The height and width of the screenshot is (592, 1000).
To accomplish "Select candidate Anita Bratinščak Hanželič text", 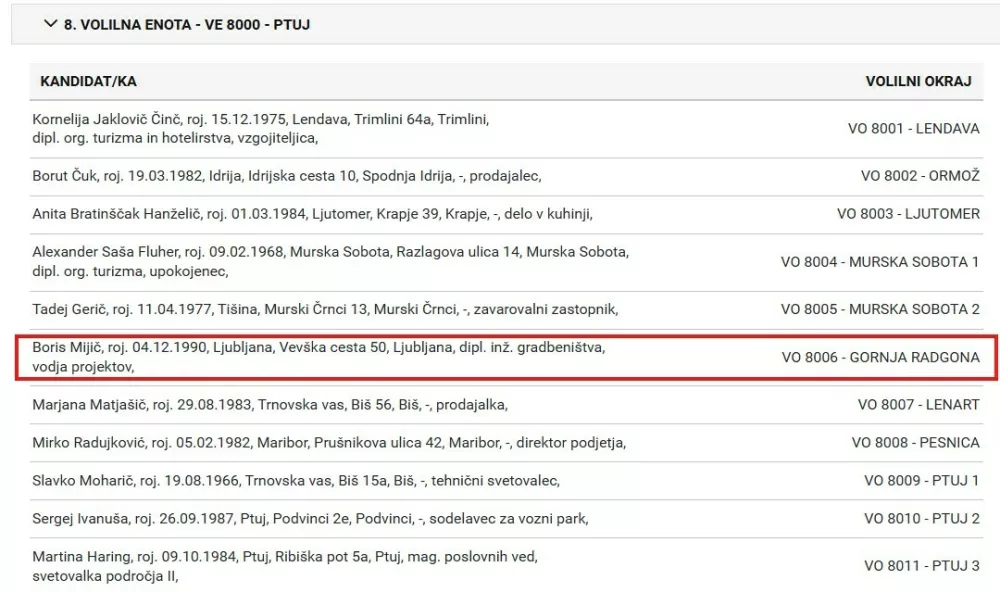I will pyautogui.click(x=312, y=214).
